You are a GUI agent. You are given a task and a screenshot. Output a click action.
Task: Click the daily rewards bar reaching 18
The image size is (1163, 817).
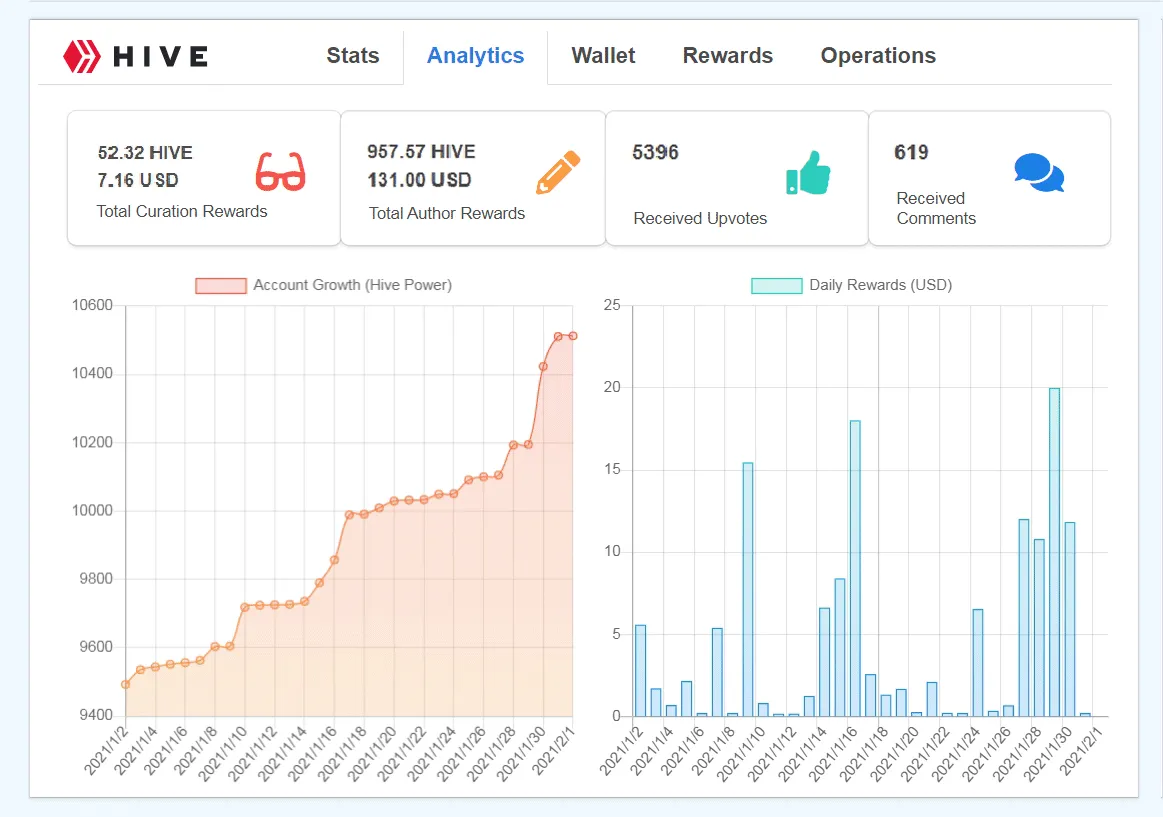coord(855,569)
